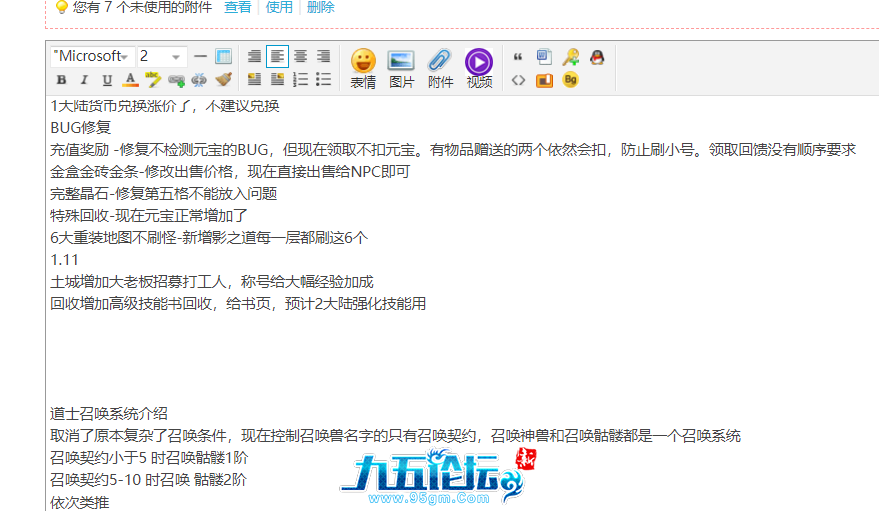
Task: Center-align the text
Action: pos(300,56)
